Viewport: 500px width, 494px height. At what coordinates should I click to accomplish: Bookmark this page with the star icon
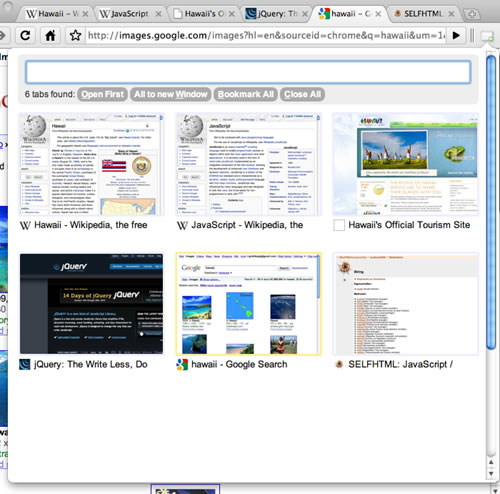76,35
